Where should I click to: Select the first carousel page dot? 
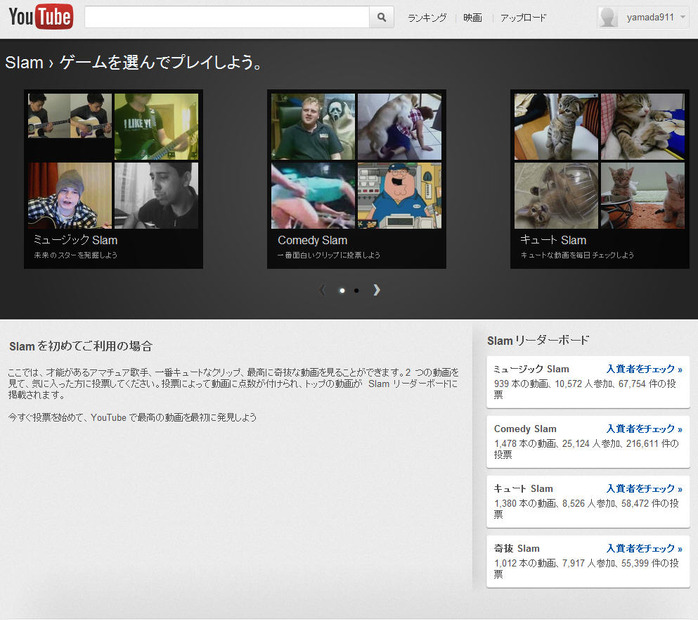342,291
